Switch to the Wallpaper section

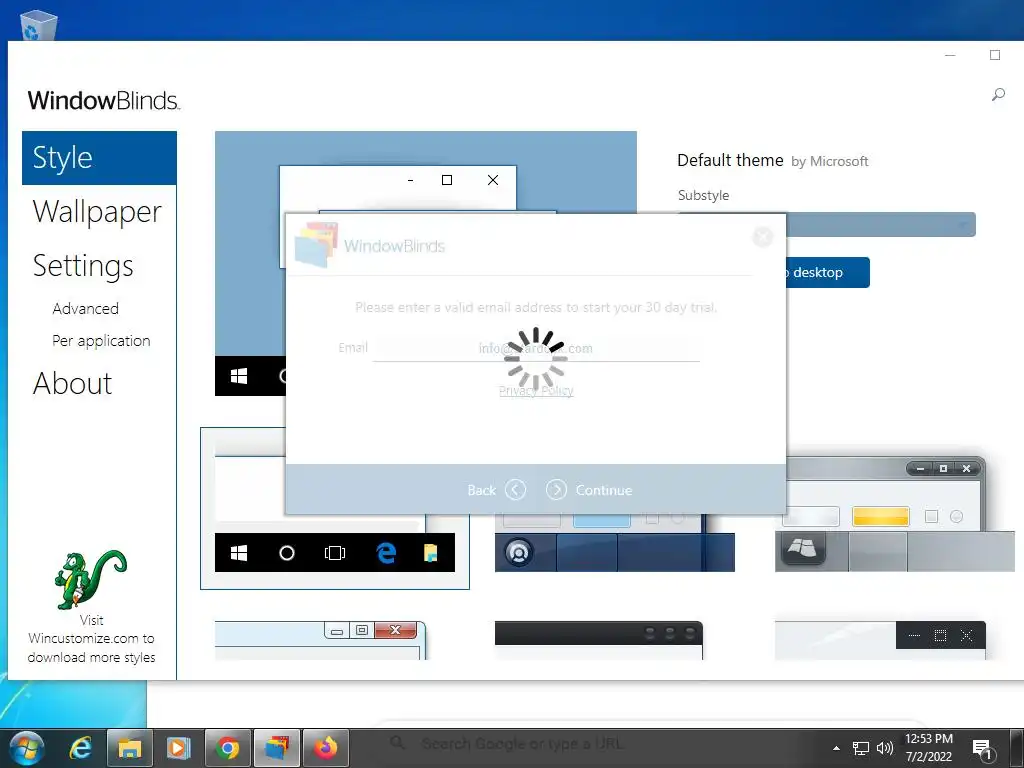(97, 212)
